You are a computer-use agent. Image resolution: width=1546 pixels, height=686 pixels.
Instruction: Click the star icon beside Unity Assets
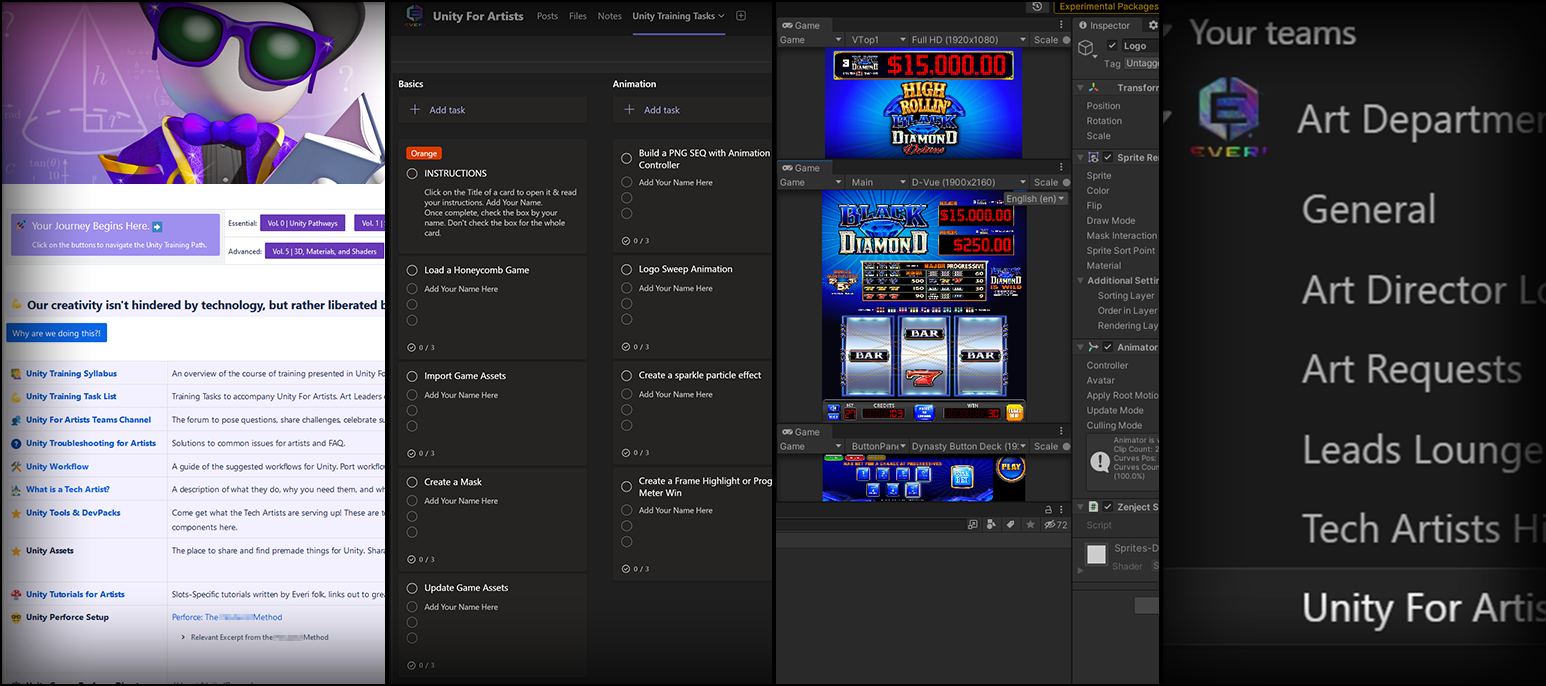point(16,551)
